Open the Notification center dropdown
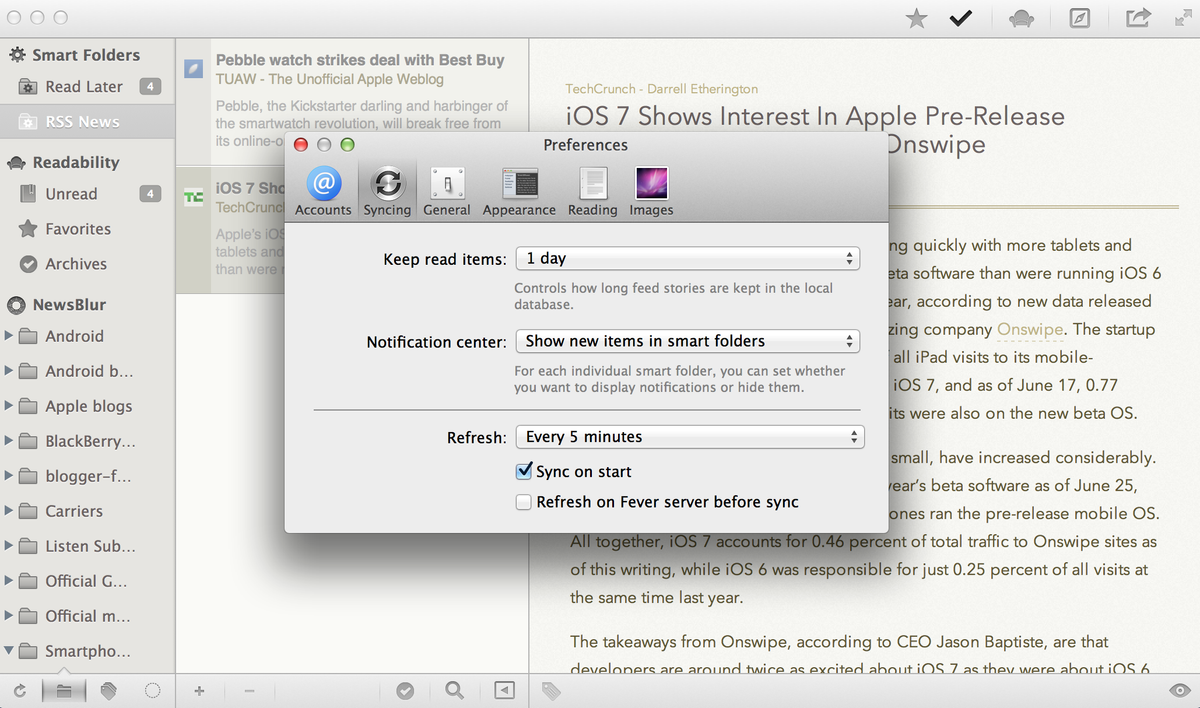Screen dimensions: 1200x708 [688, 341]
